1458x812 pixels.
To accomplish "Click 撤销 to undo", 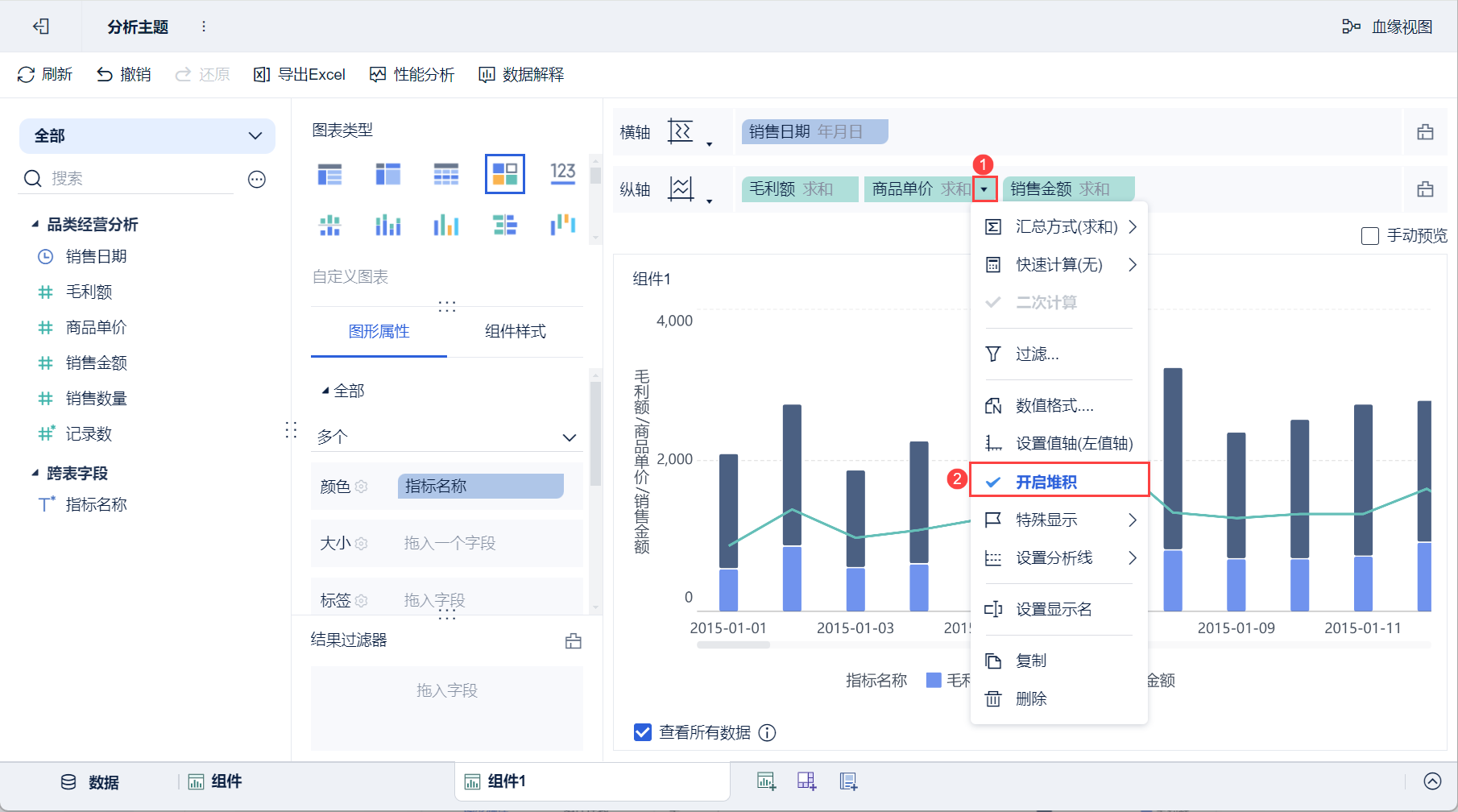I will pos(124,74).
